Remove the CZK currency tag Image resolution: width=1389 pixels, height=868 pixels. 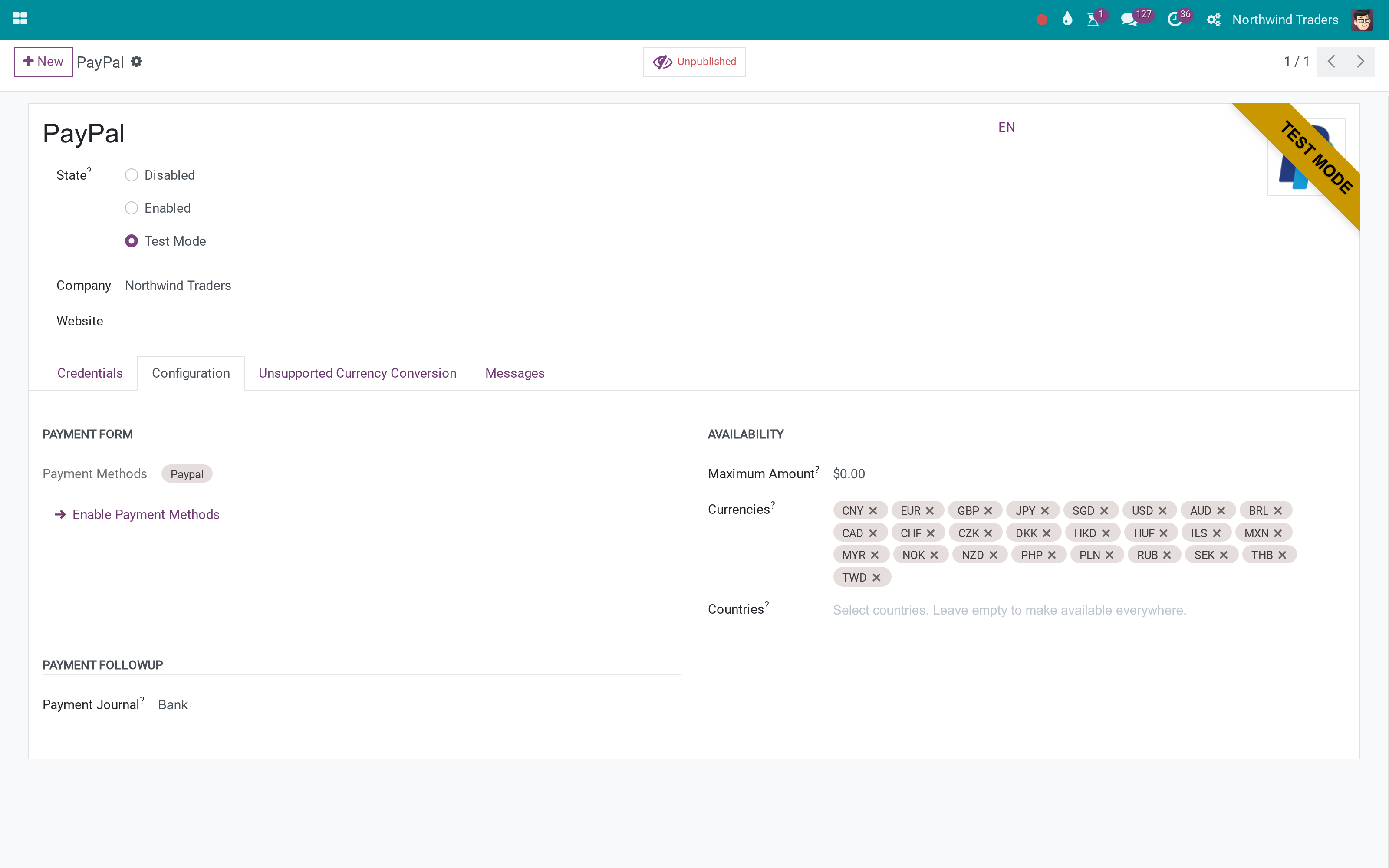pyautogui.click(x=988, y=533)
